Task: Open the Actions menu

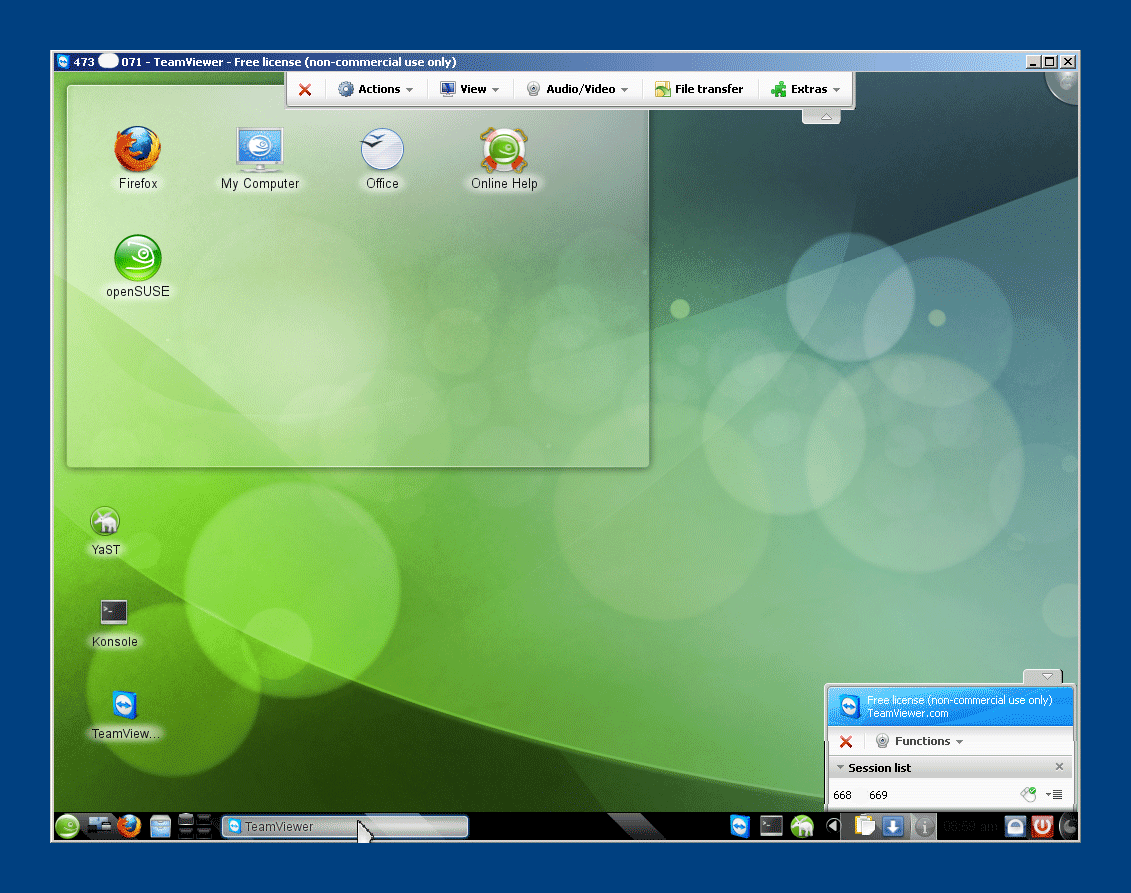Action: tap(376, 89)
